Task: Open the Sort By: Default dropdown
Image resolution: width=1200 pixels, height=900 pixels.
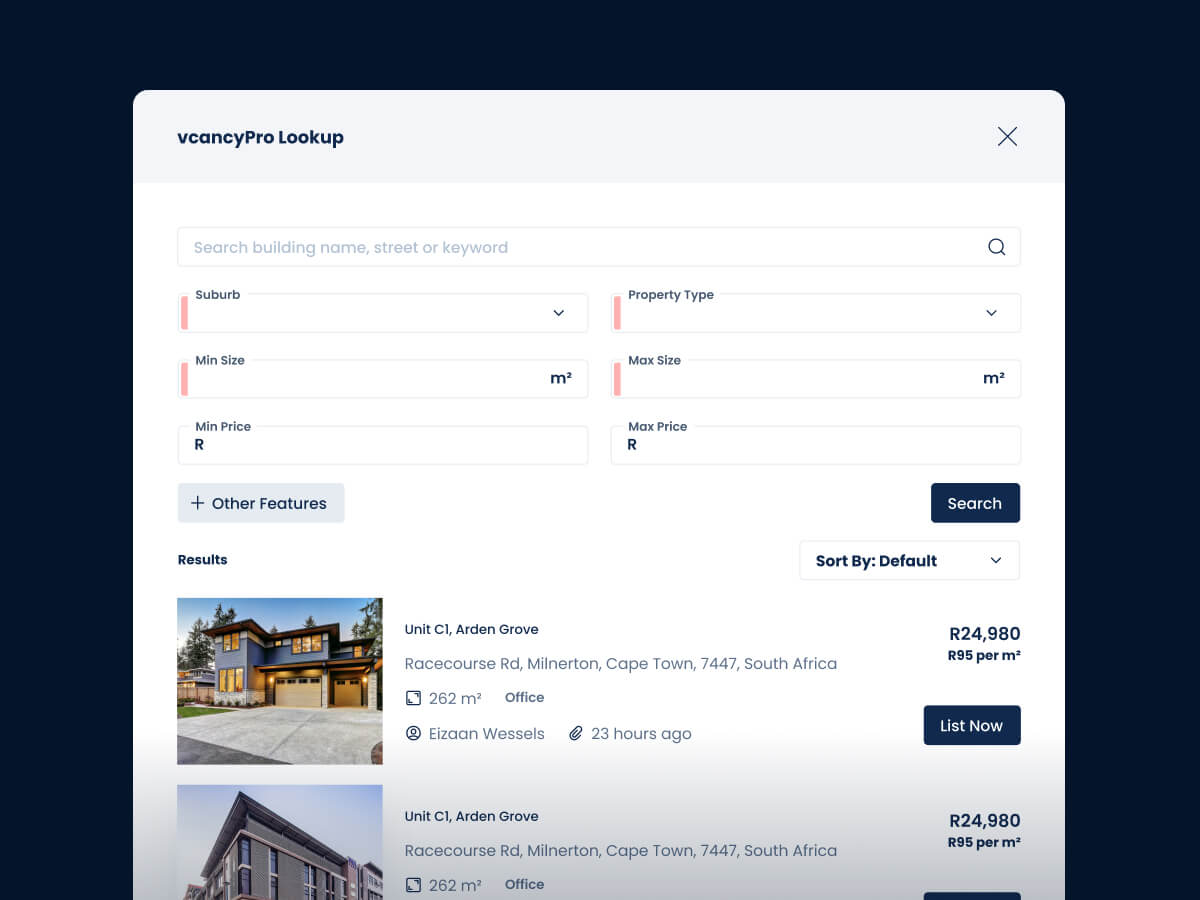Action: [x=910, y=561]
